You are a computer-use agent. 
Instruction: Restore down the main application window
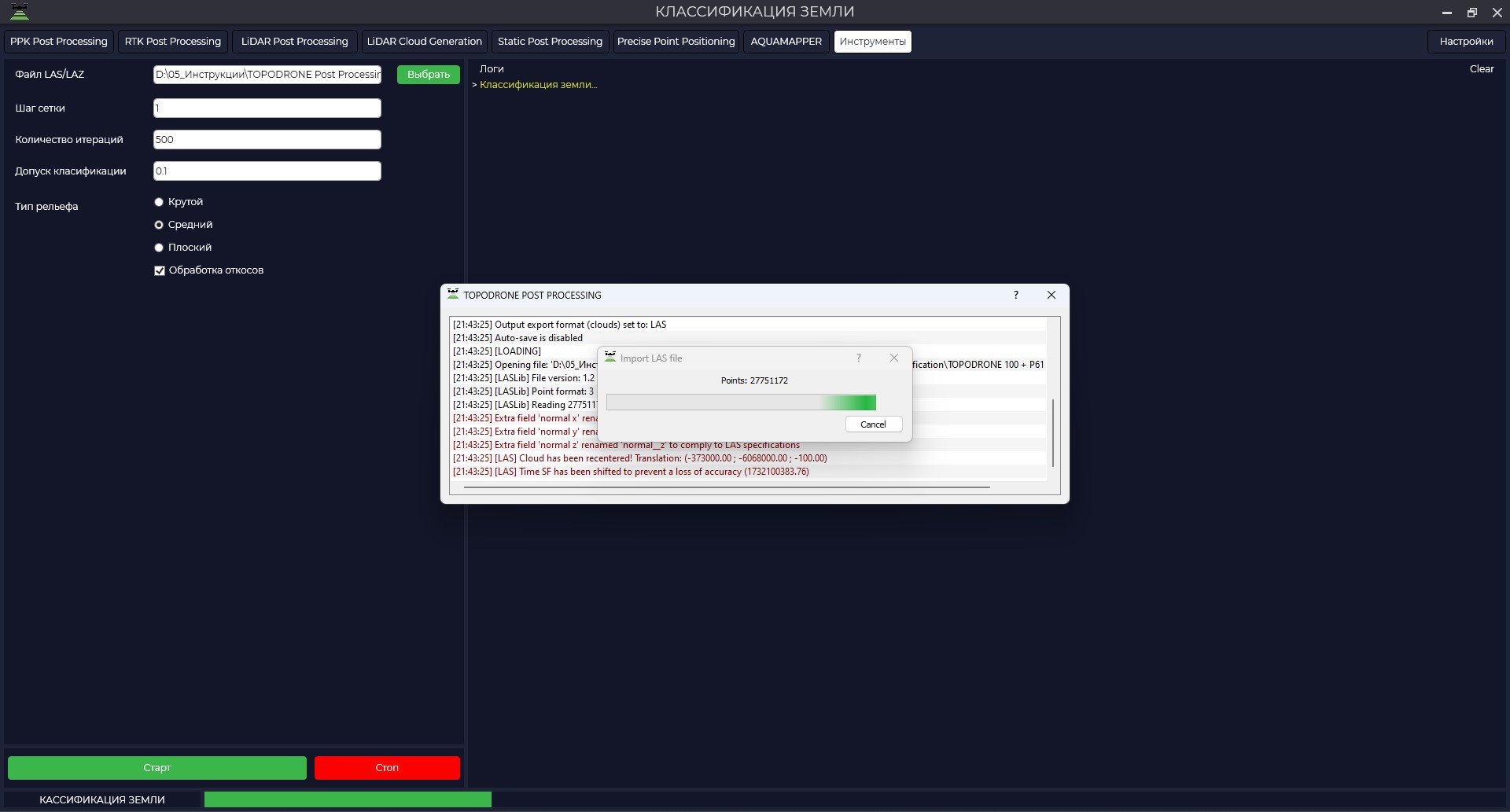(1472, 13)
